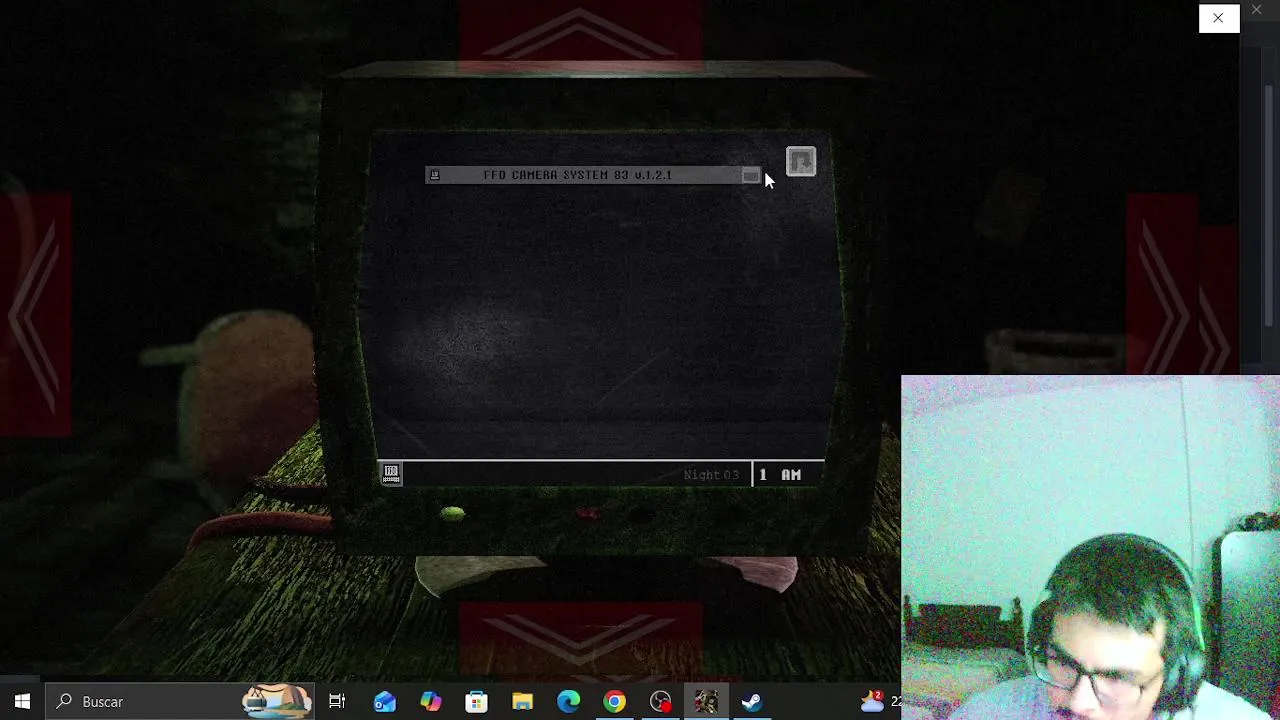Open the in-game start menu keyboard icon
1280x720 pixels.
point(391,474)
